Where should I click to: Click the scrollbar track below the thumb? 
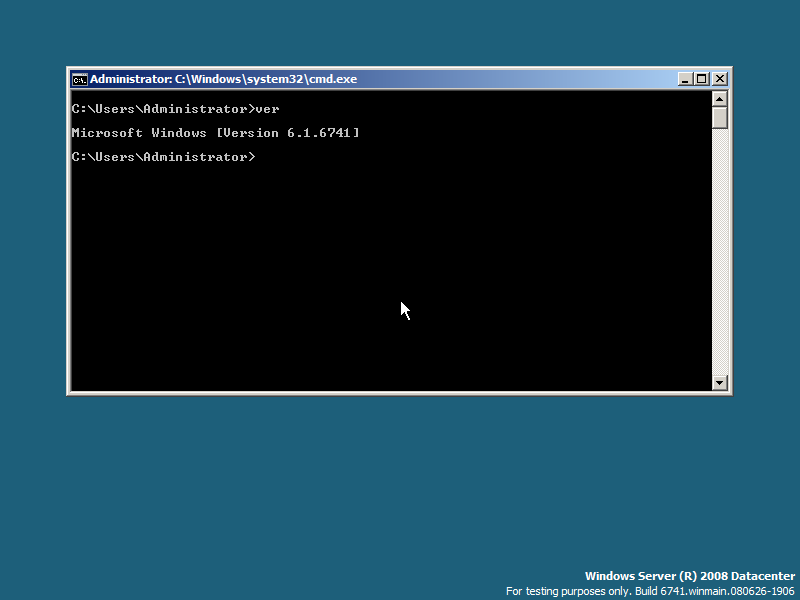(720, 250)
